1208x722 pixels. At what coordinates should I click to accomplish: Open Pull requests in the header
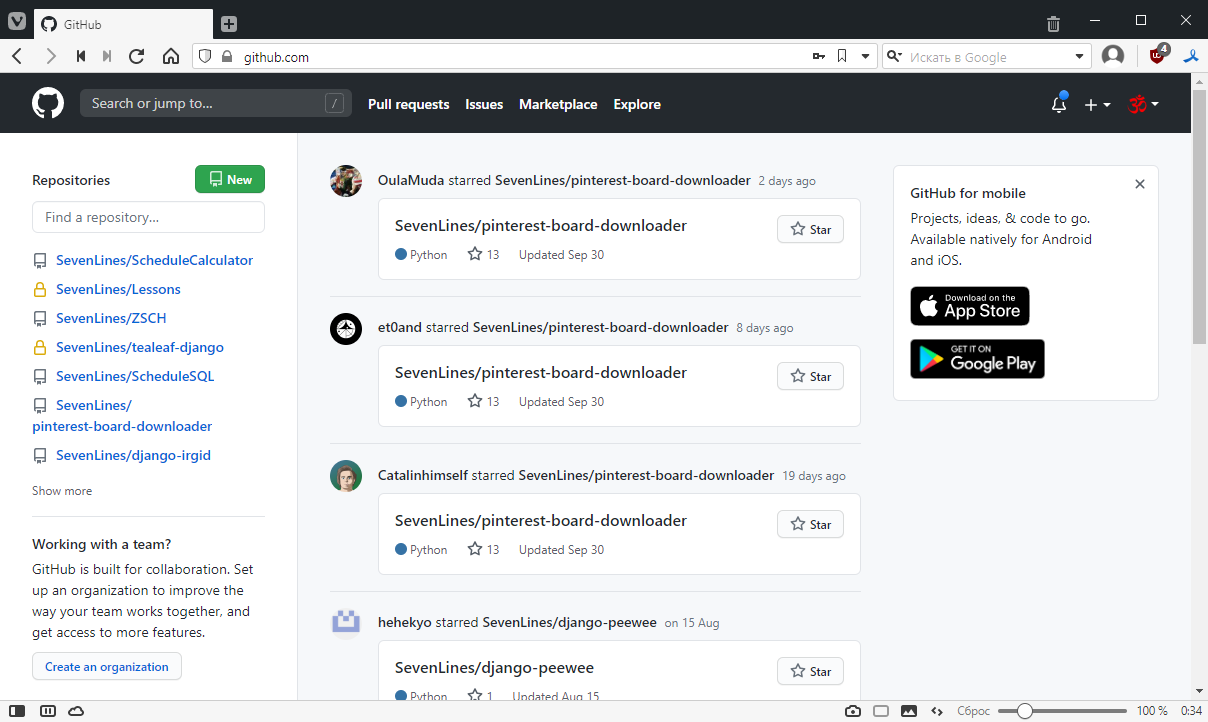pyautogui.click(x=408, y=104)
